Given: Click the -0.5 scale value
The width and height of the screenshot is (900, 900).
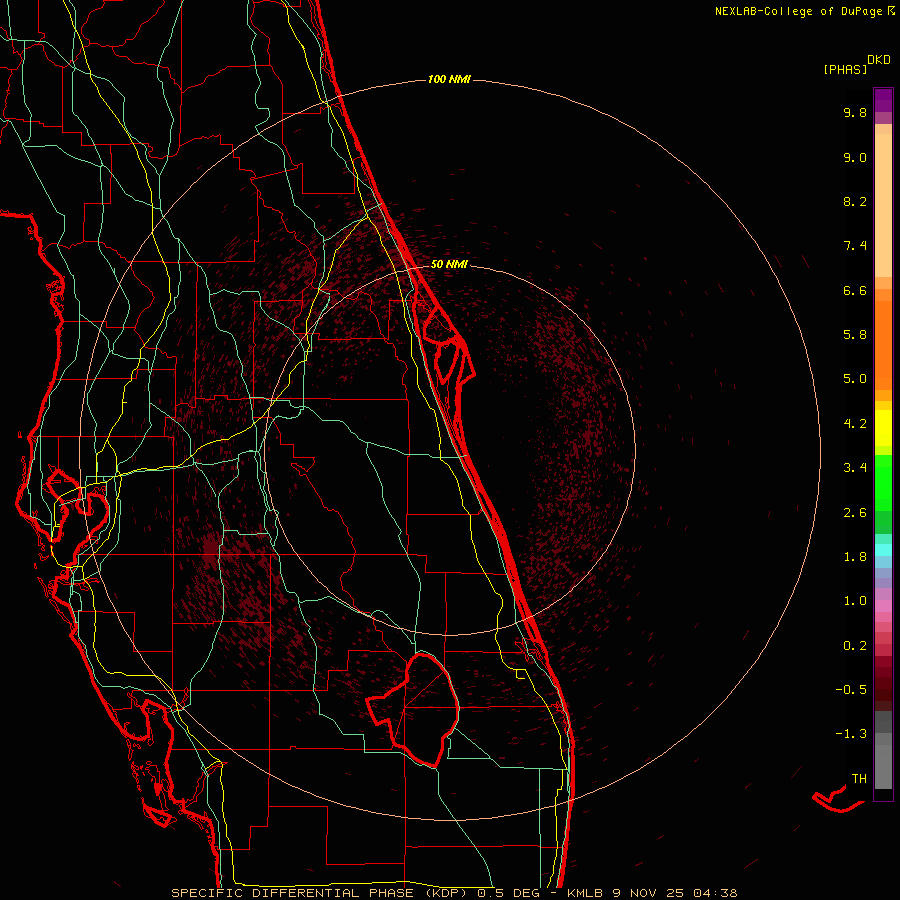Looking at the screenshot, I should click(851, 690).
